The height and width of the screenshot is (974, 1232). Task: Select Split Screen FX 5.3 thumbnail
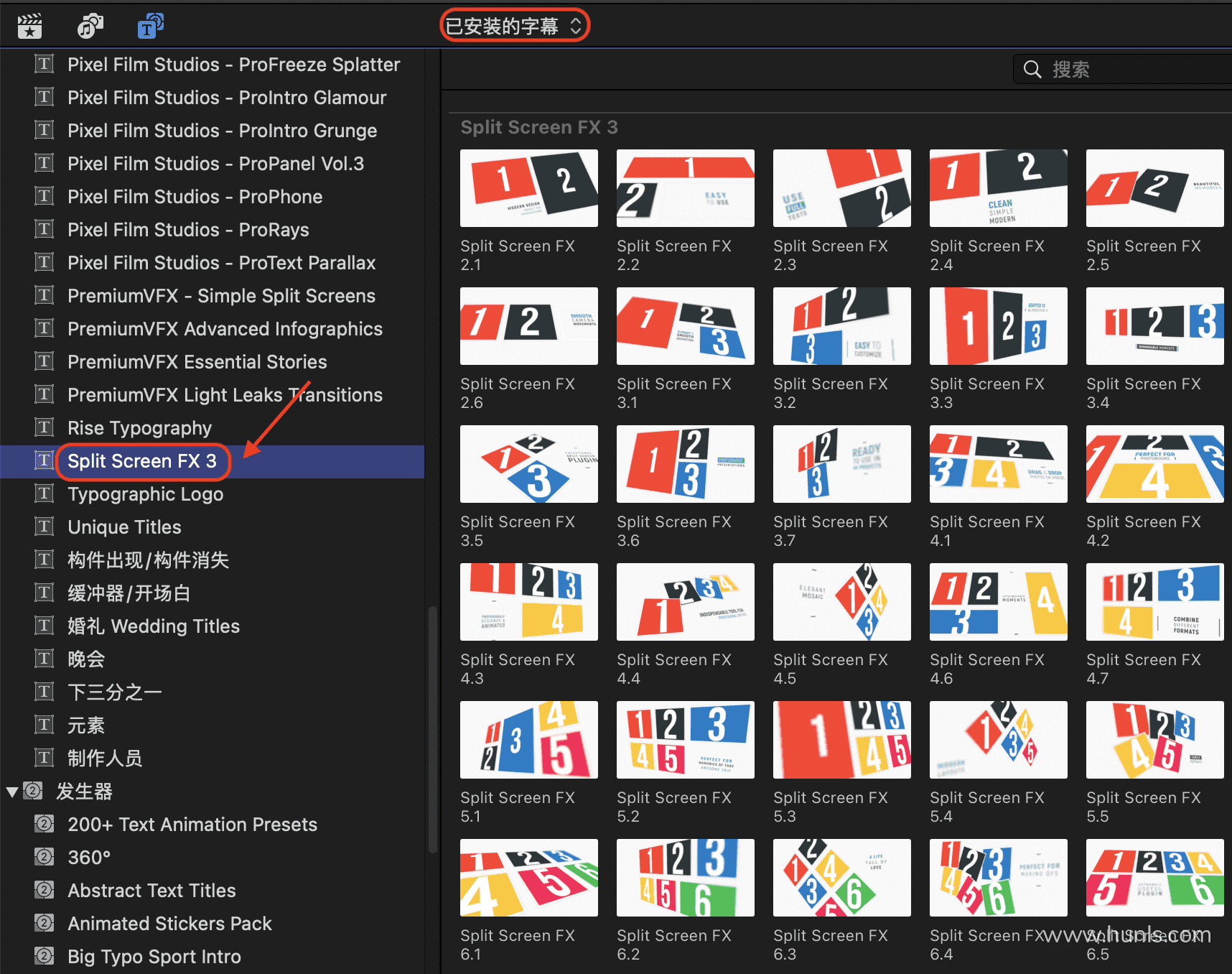tap(842, 740)
